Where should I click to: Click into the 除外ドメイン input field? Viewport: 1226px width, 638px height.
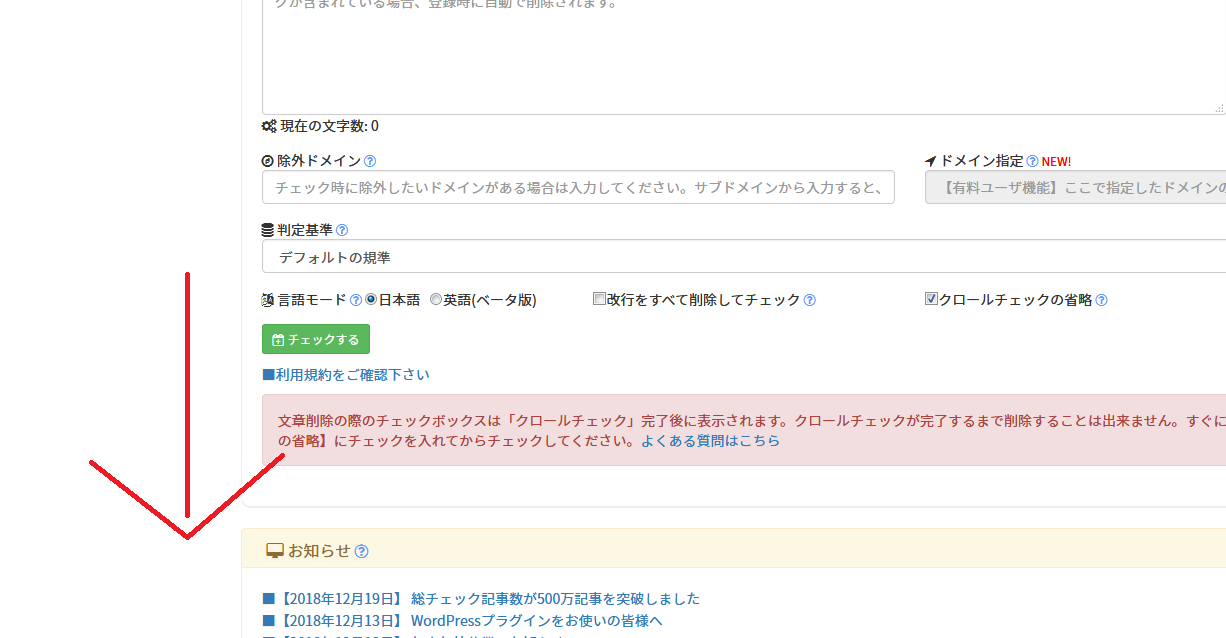tap(578, 187)
